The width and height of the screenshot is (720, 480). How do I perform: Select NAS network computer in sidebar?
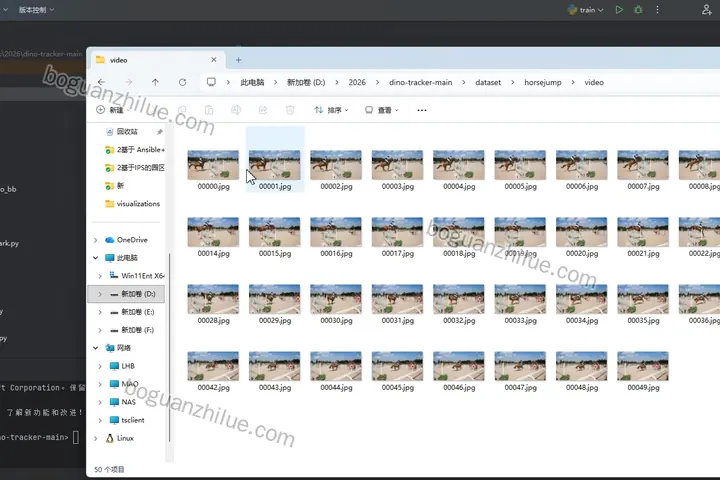123,402
